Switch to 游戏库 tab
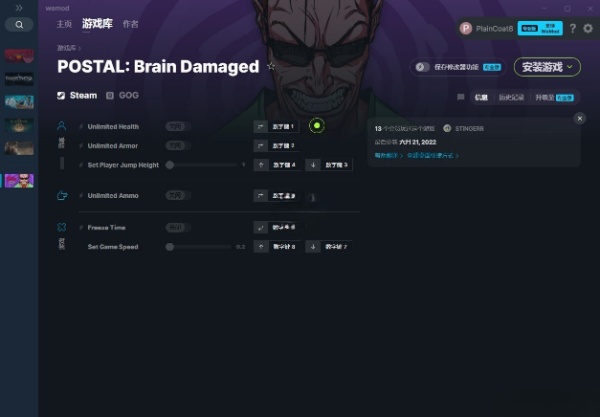Screen dimensions: 600x417 pos(97,24)
